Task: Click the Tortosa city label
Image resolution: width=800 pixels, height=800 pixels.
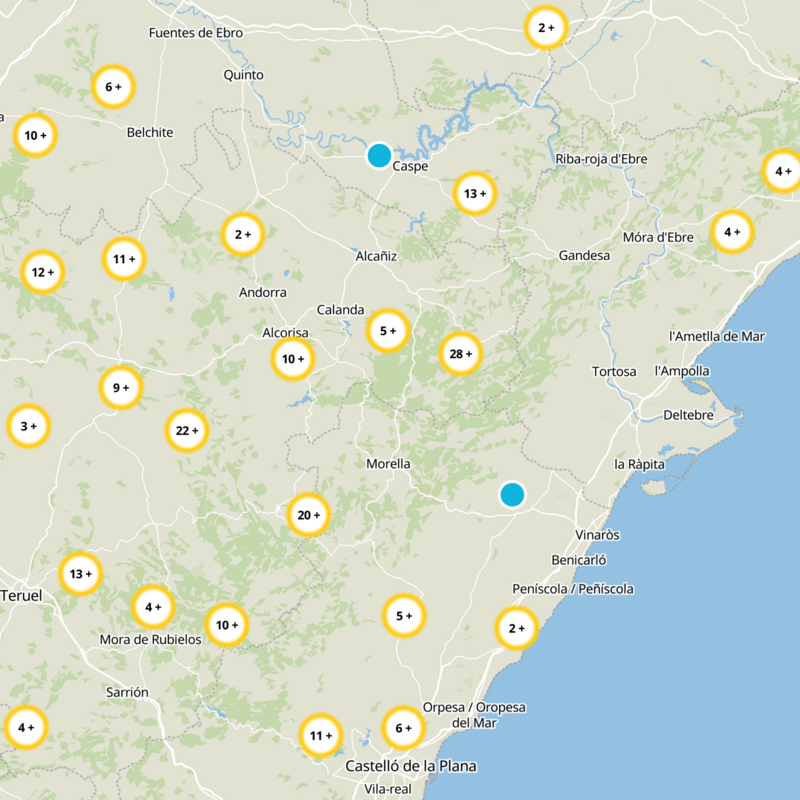Action: click(614, 371)
